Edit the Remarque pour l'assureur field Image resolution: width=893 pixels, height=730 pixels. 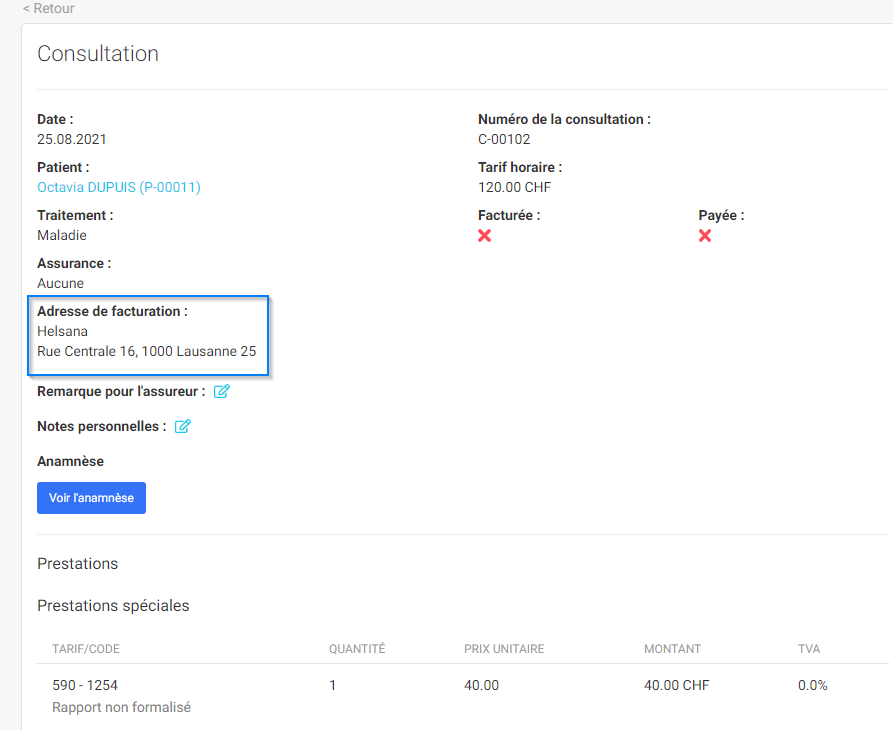click(x=222, y=391)
